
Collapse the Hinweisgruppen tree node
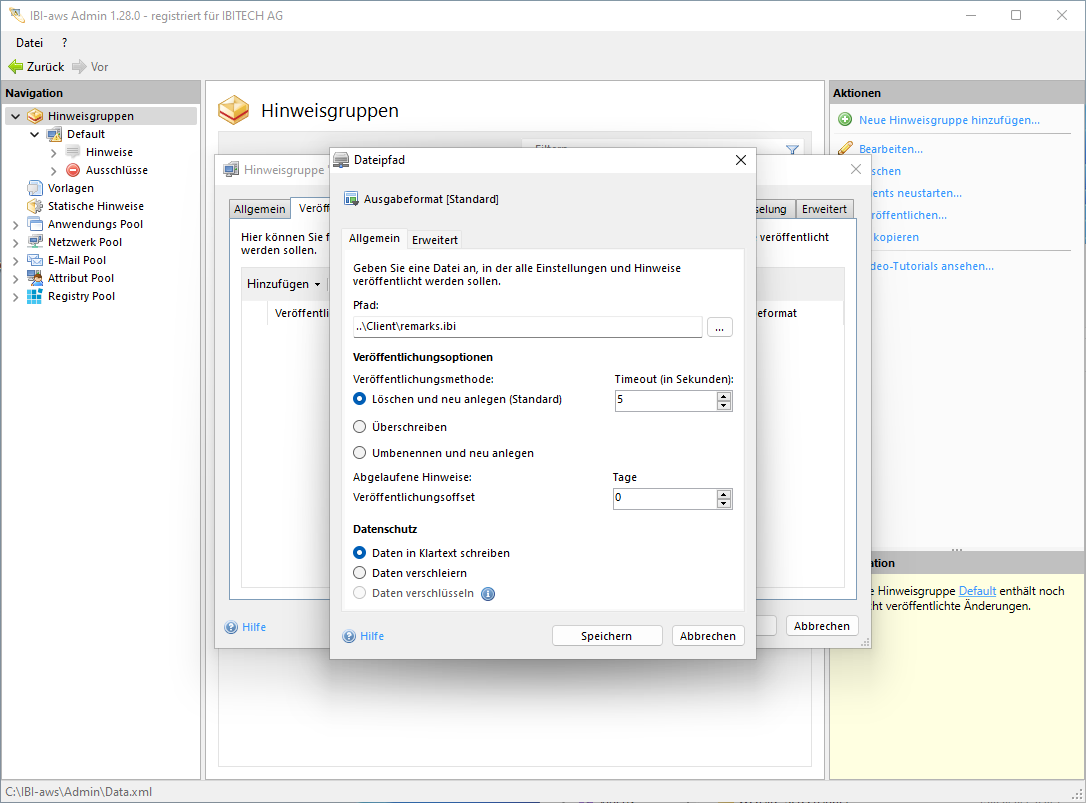coord(15,116)
